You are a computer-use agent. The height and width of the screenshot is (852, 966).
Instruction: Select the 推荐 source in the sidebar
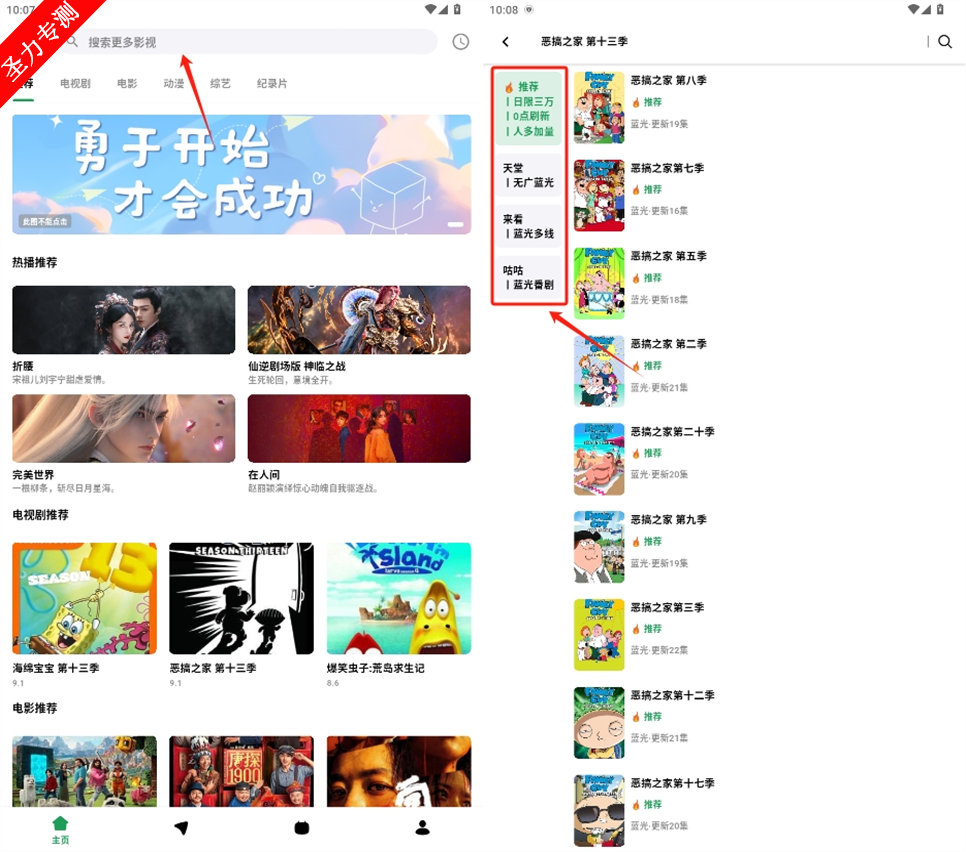point(529,108)
